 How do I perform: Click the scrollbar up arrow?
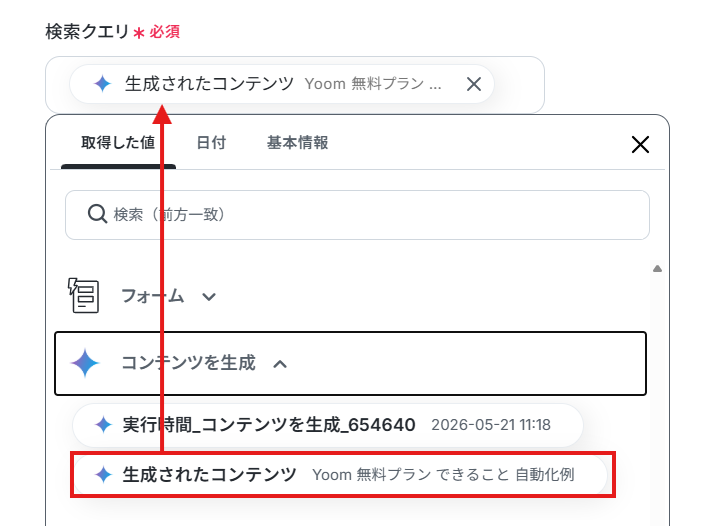coord(657,268)
